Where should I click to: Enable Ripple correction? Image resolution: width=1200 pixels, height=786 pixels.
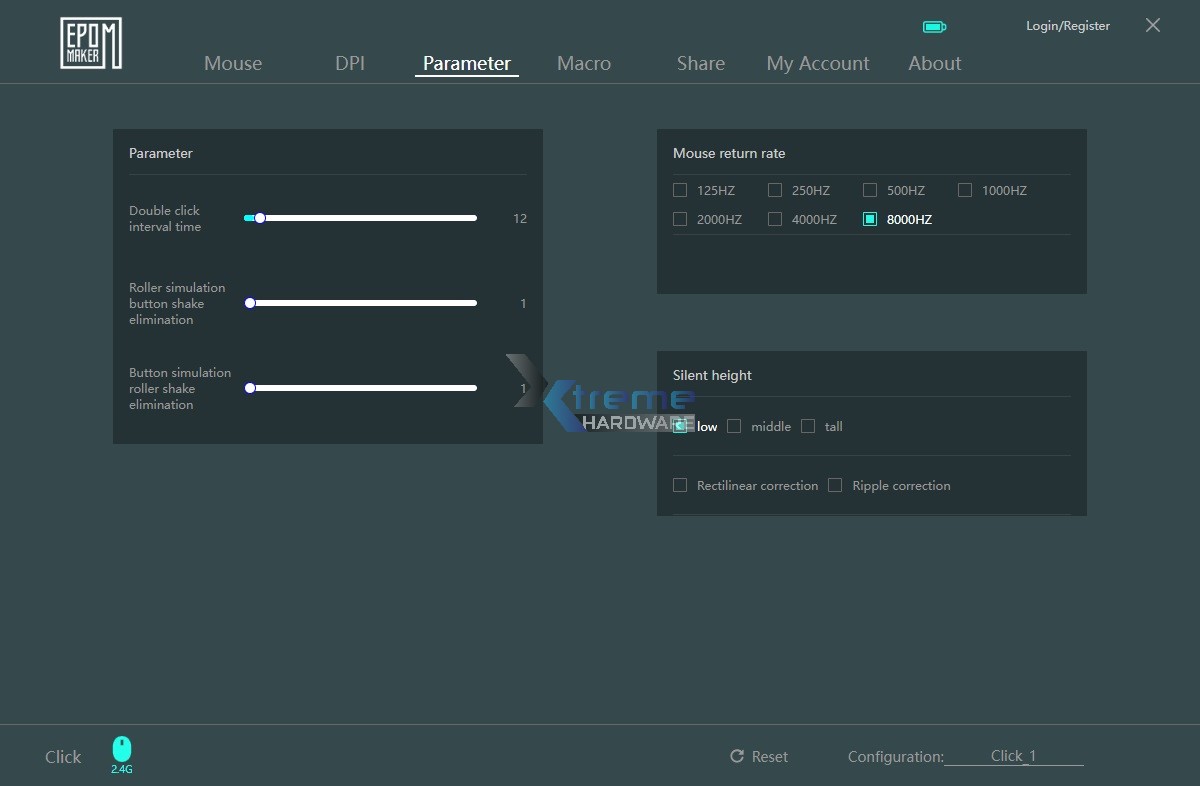[835, 484]
